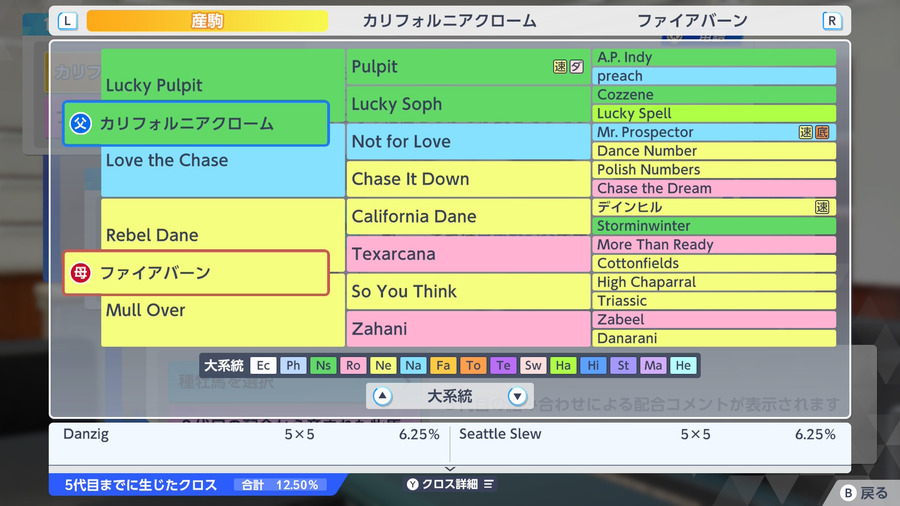
Task: Select the Fa lineage swatch
Action: (x=443, y=365)
